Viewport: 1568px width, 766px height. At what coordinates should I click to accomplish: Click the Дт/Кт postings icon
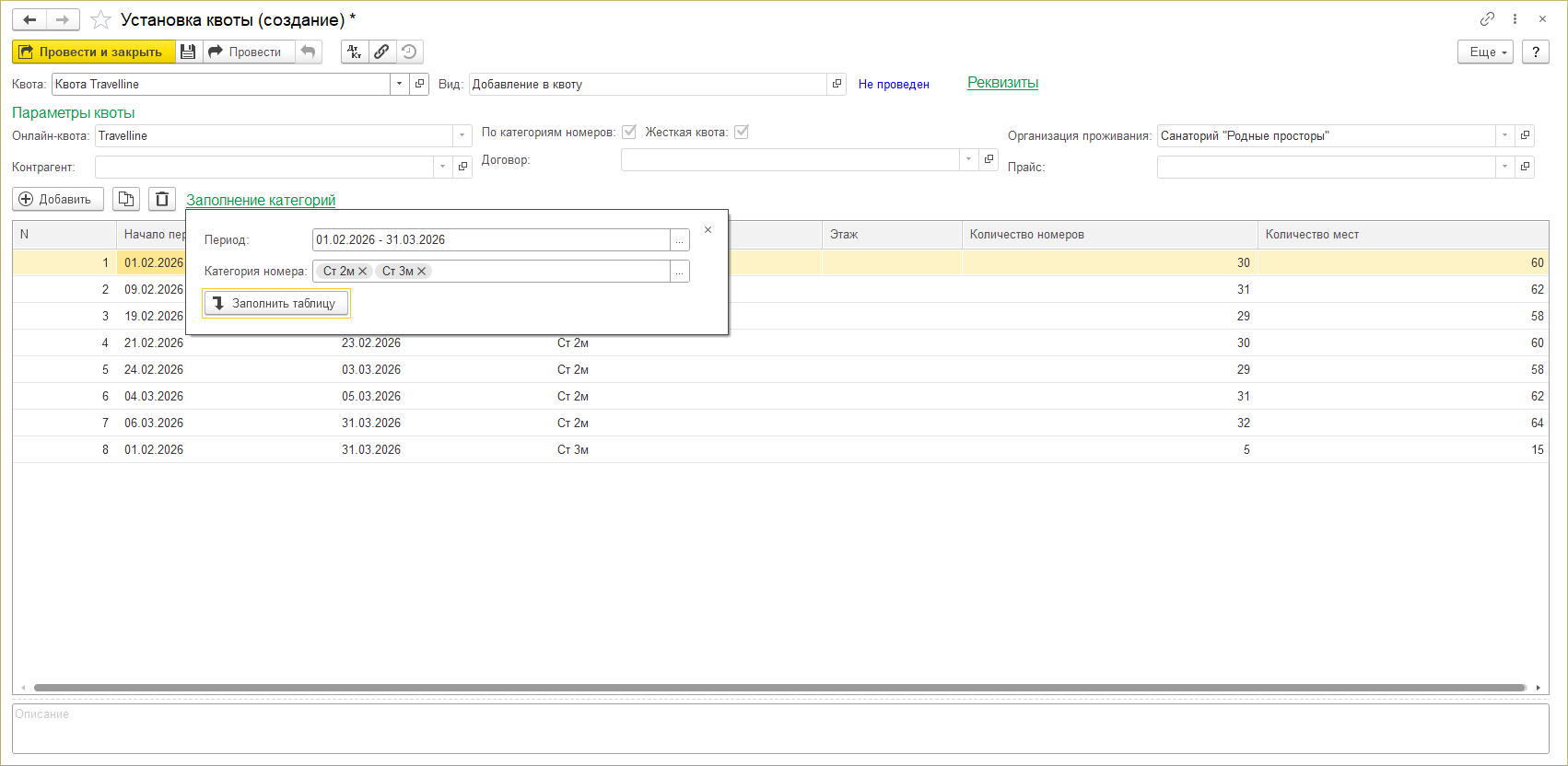(355, 52)
